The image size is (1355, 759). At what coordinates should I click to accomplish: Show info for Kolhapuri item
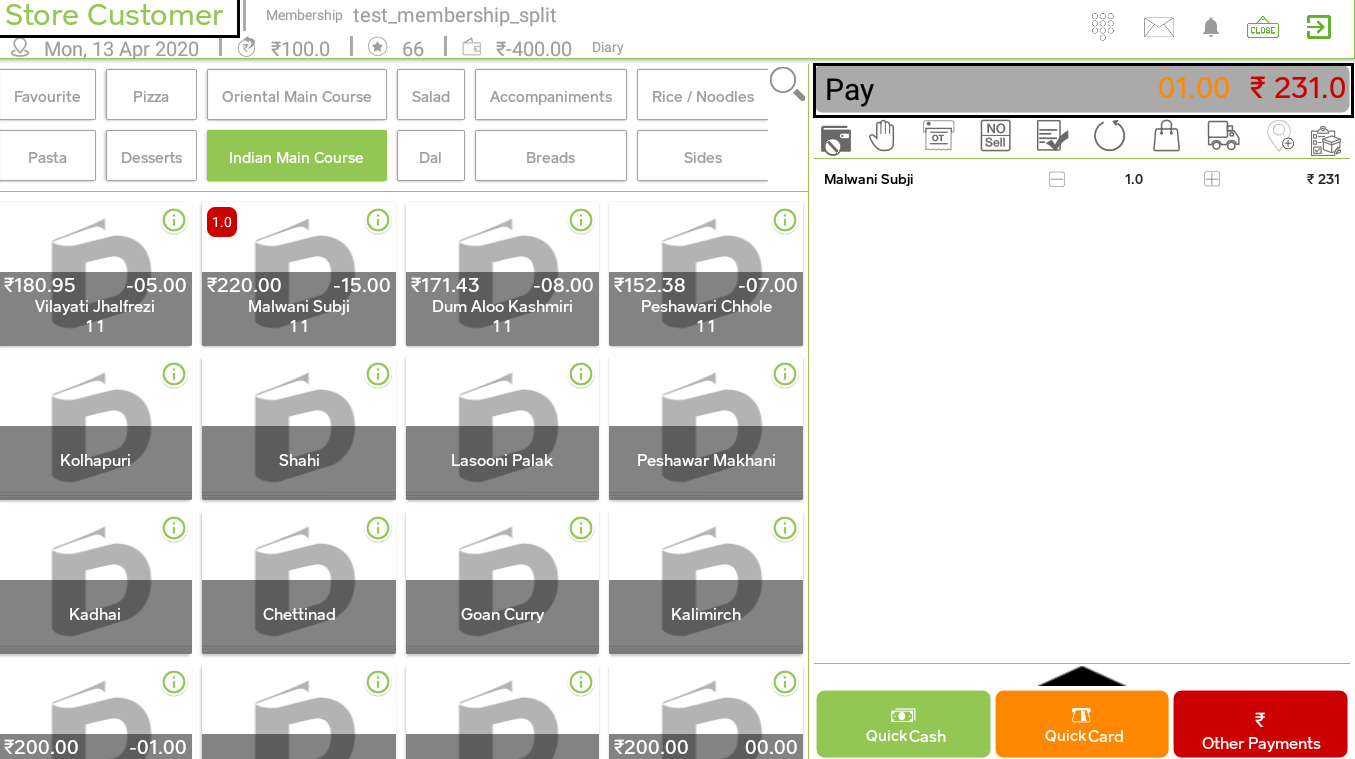pyautogui.click(x=174, y=374)
